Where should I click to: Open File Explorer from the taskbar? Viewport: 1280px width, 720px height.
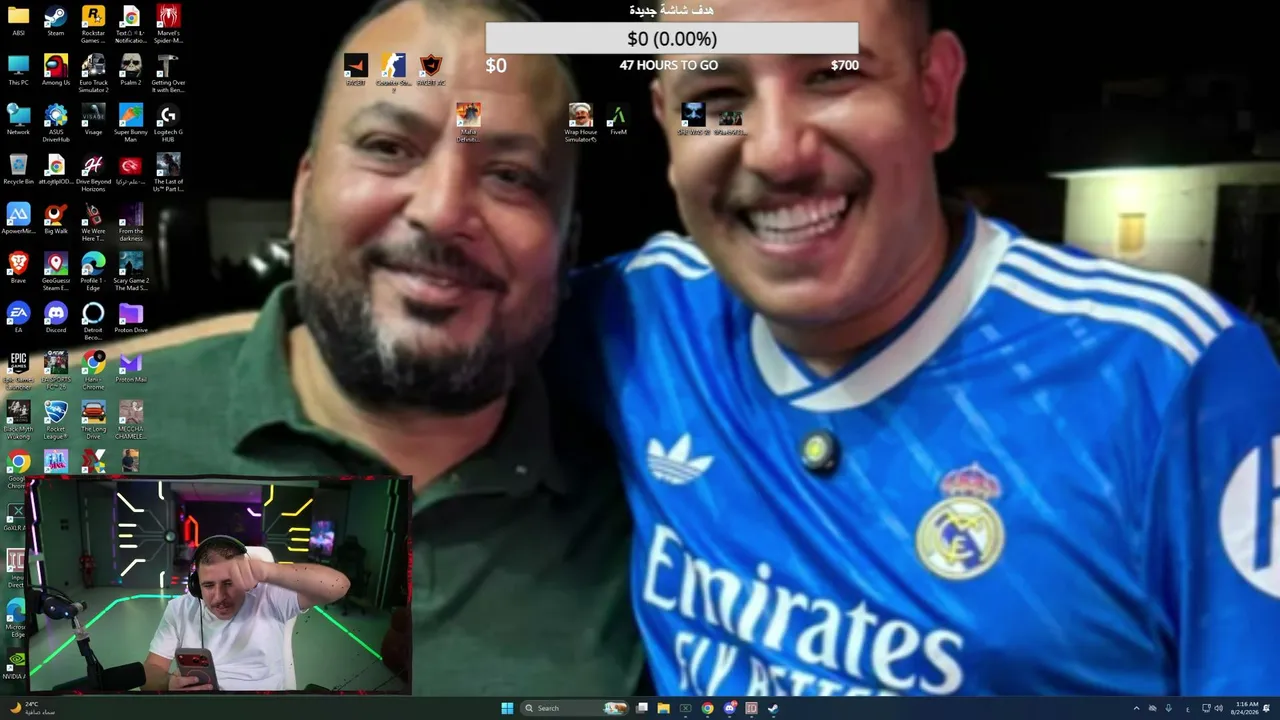[x=663, y=708]
